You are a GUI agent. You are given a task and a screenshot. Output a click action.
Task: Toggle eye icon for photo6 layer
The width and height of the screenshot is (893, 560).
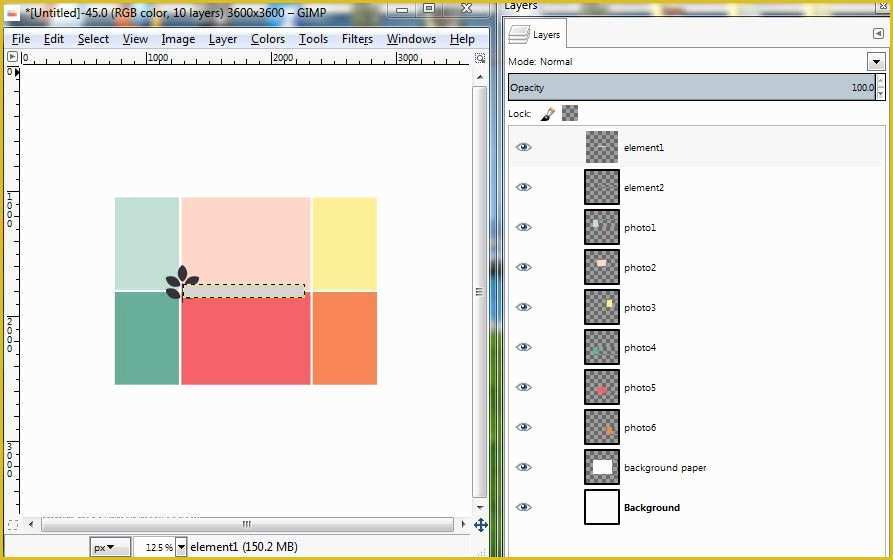coord(523,427)
